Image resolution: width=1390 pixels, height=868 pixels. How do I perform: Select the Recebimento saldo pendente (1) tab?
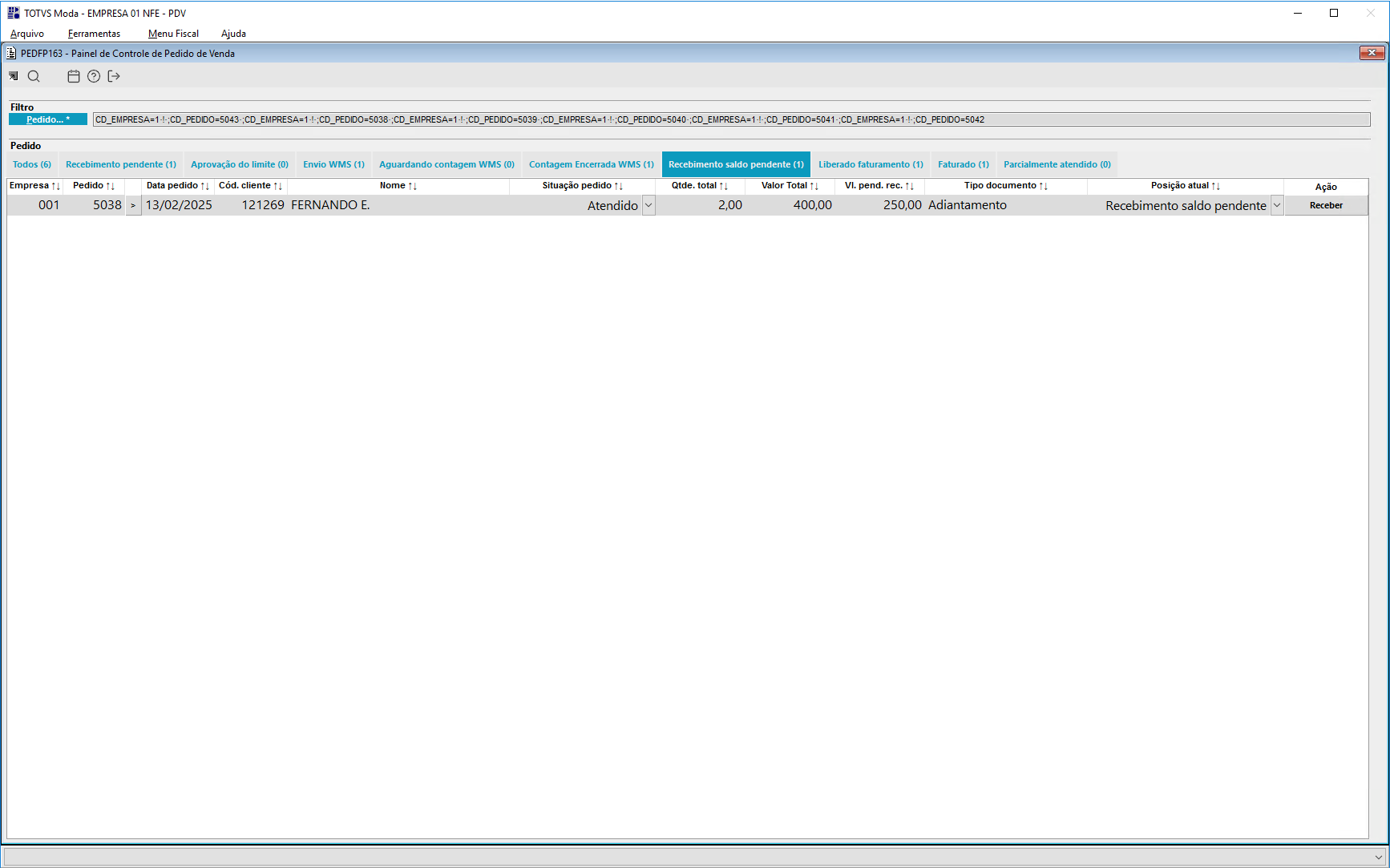(x=736, y=164)
